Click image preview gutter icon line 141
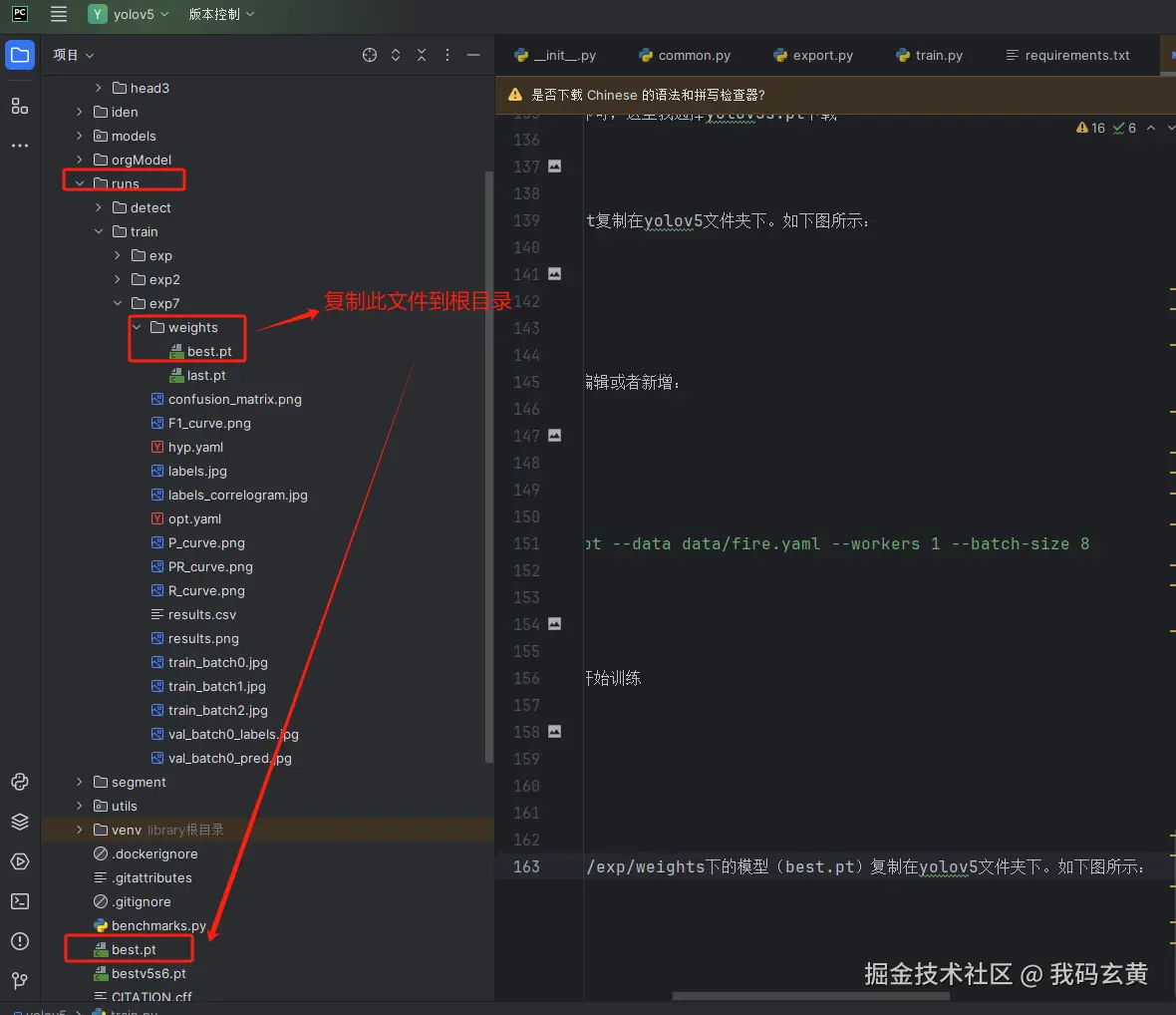Viewport: 1176px width, 1015px height. coord(554,274)
